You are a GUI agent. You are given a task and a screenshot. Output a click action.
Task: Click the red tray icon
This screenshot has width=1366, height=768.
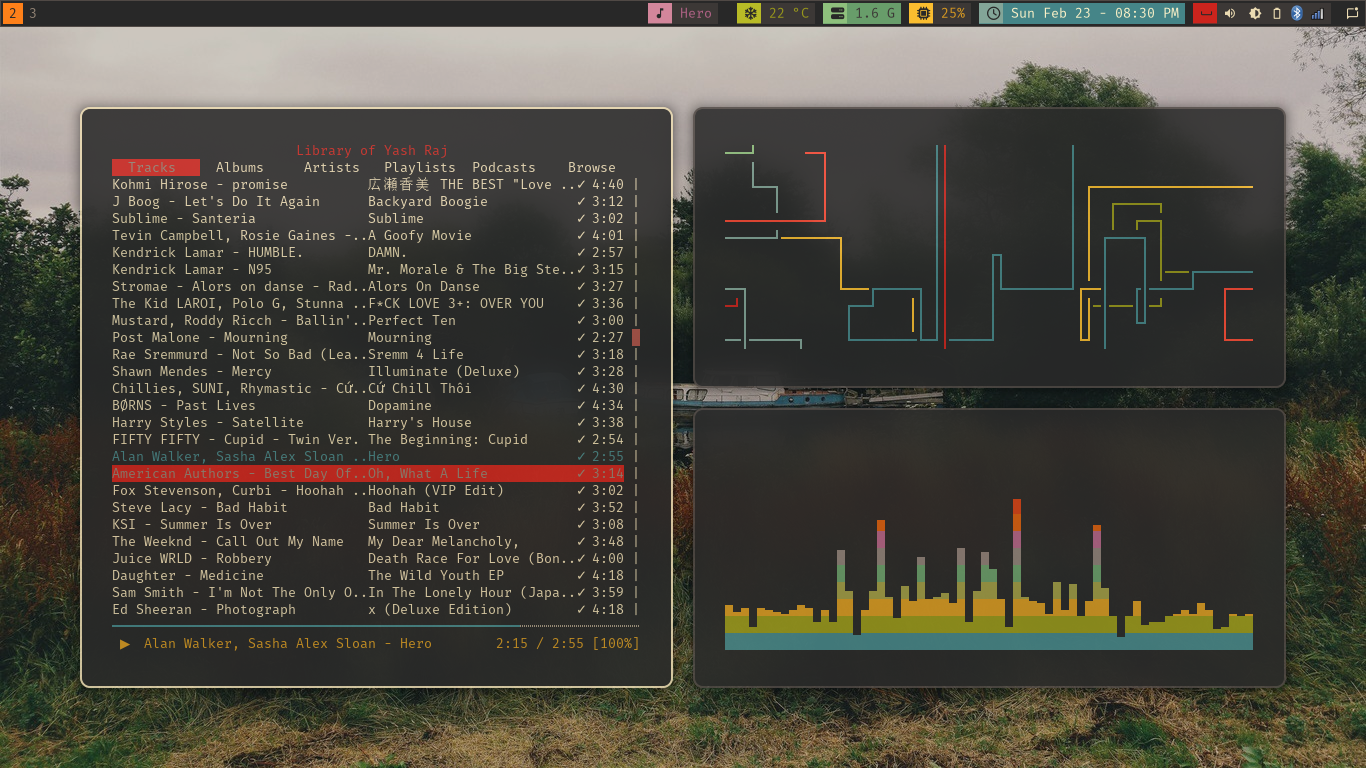pos(1206,13)
